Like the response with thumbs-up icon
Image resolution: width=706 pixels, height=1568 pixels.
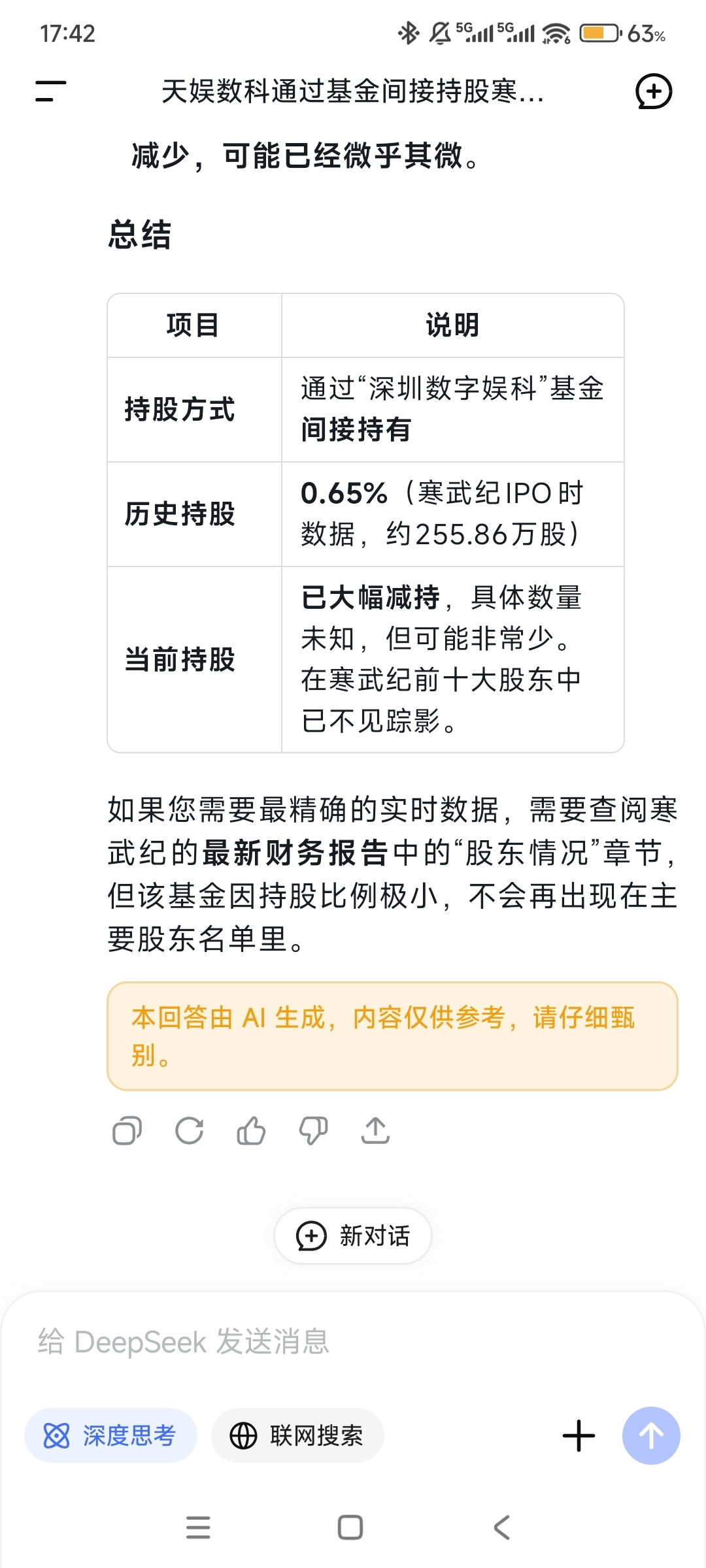pyautogui.click(x=251, y=1131)
